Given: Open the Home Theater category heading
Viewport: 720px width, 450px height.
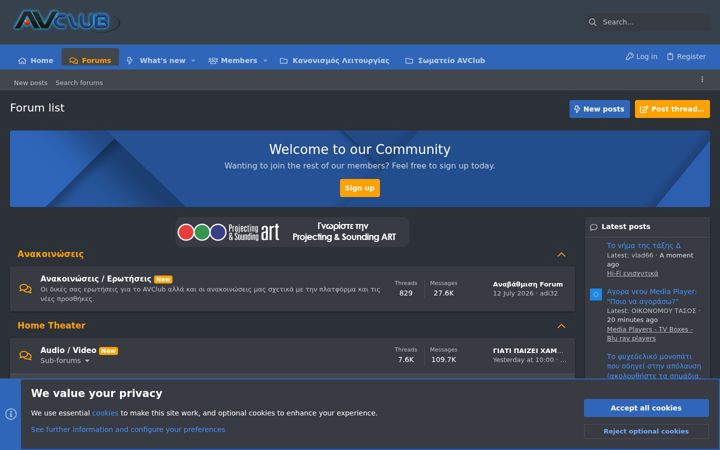Looking at the screenshot, I should 51,325.
